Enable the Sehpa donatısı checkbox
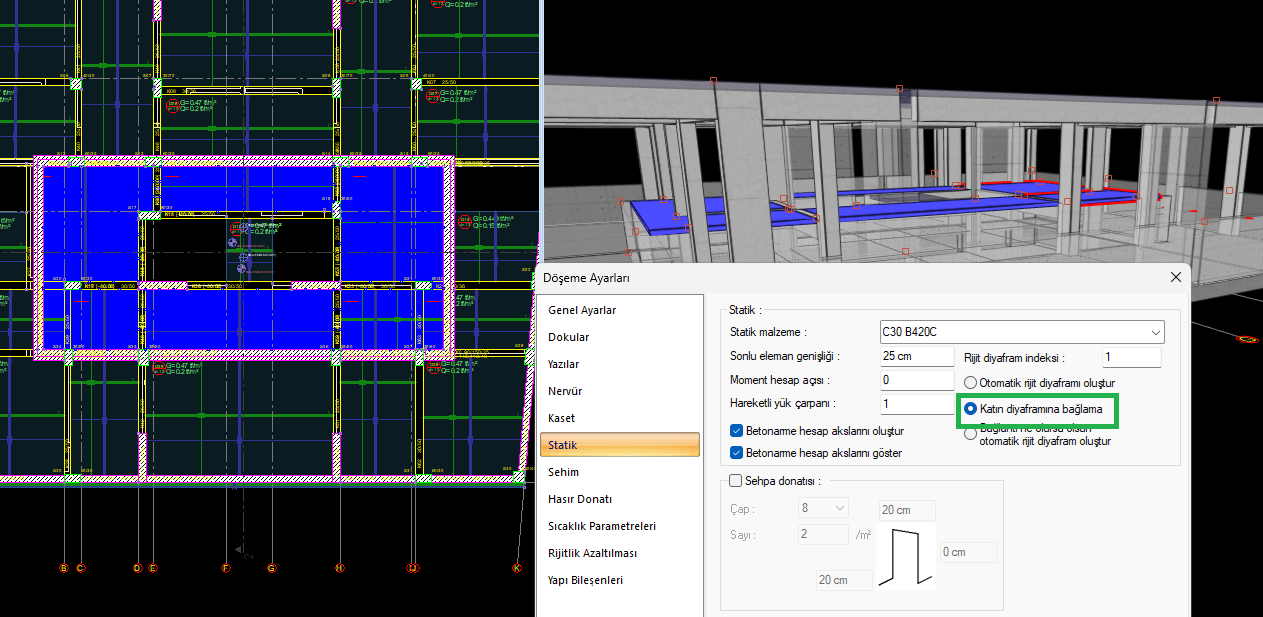This screenshot has width=1263, height=617. (736, 481)
